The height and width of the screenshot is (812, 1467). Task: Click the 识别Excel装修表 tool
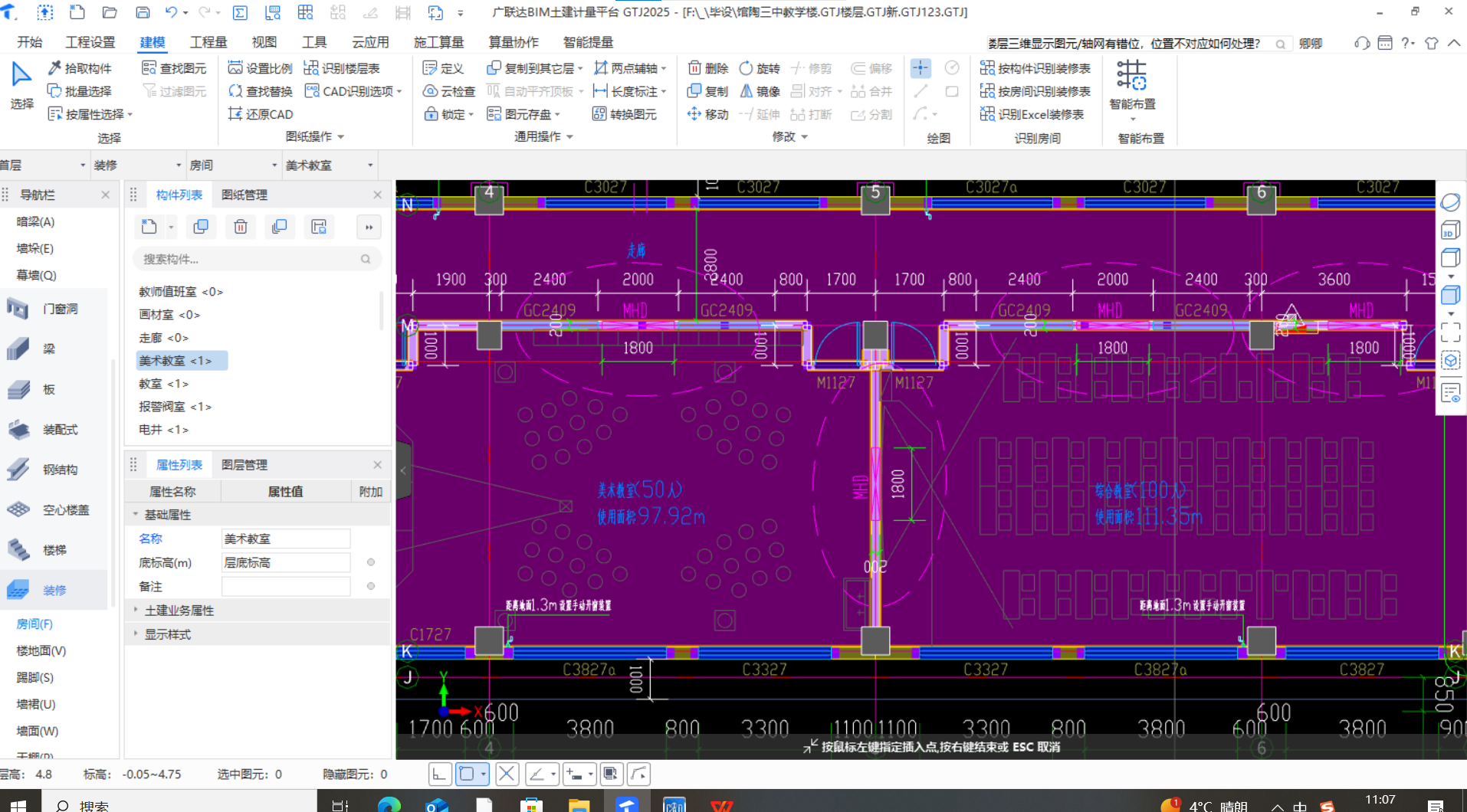1032,114
